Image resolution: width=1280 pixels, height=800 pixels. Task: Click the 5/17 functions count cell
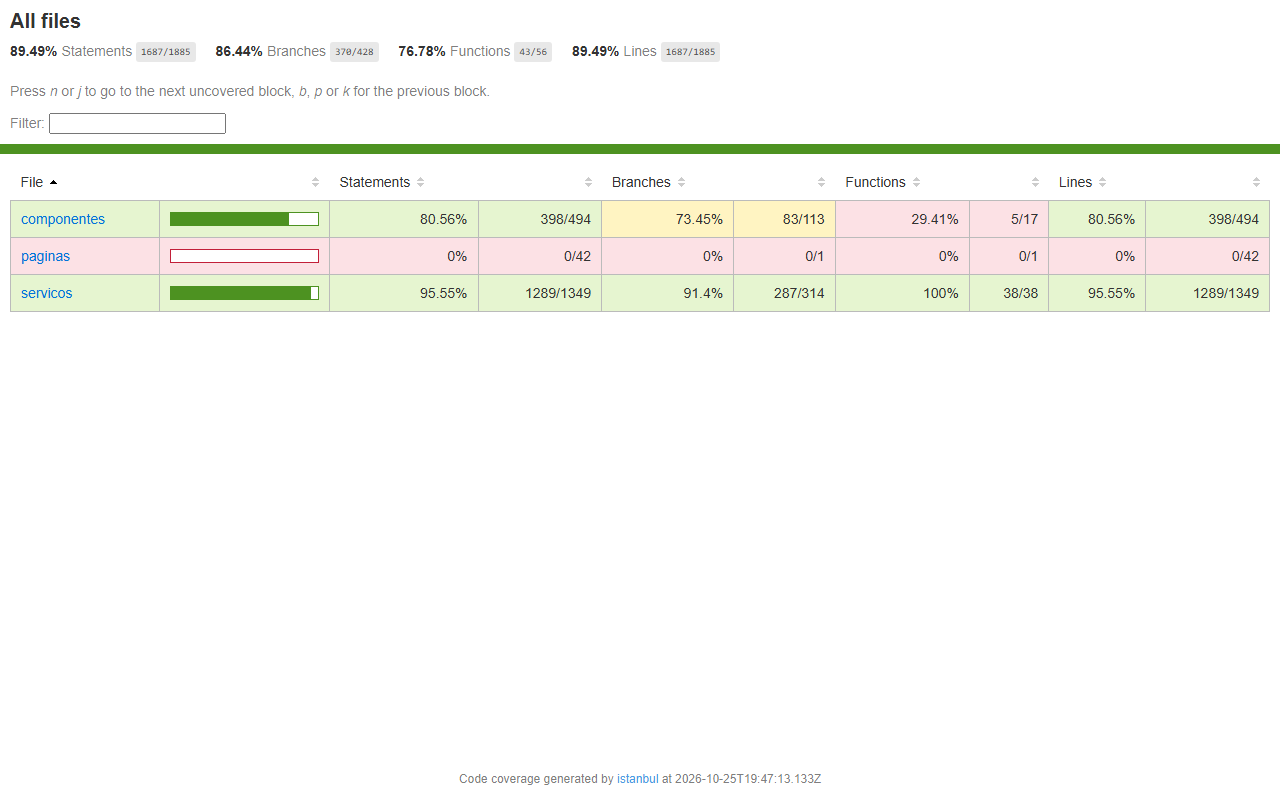[1009, 219]
